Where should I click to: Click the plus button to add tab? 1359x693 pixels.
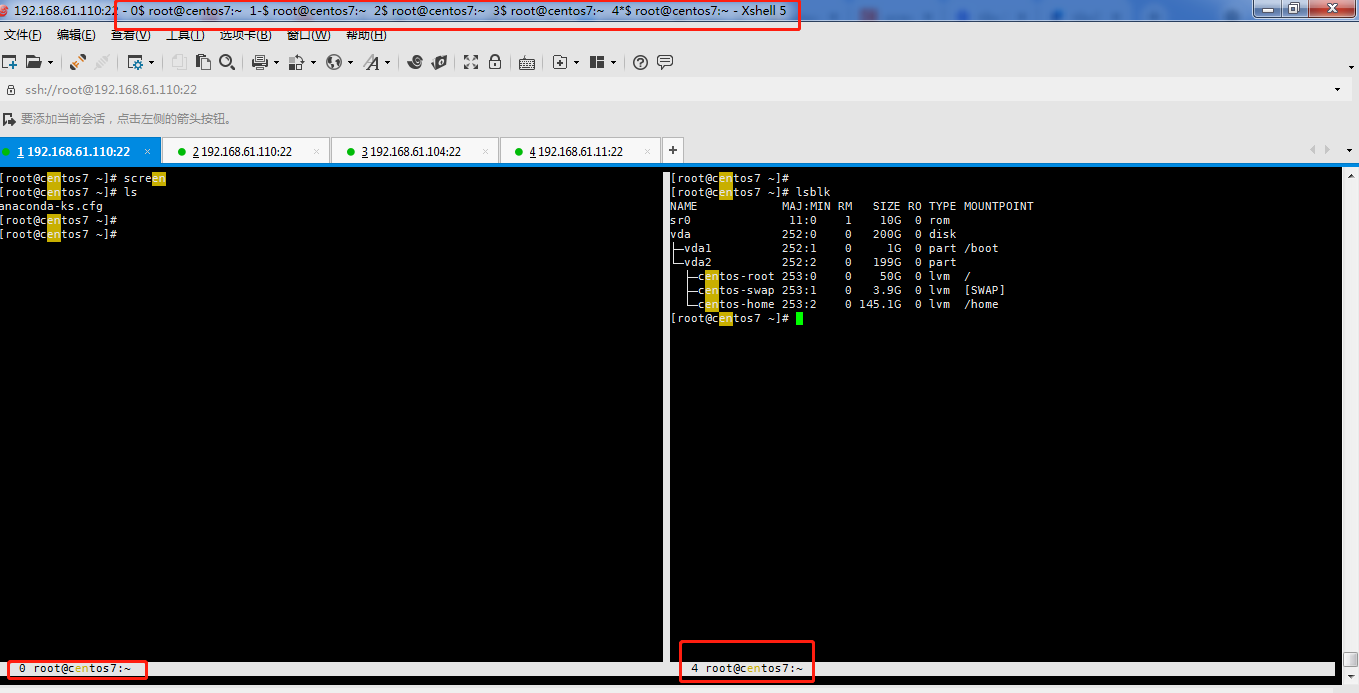[x=673, y=151]
